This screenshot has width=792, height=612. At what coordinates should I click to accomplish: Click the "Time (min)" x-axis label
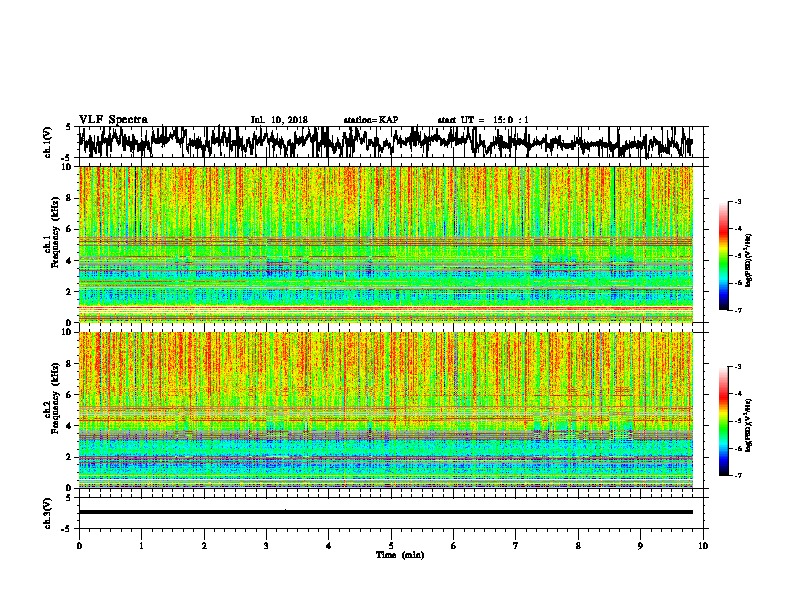(x=400, y=555)
